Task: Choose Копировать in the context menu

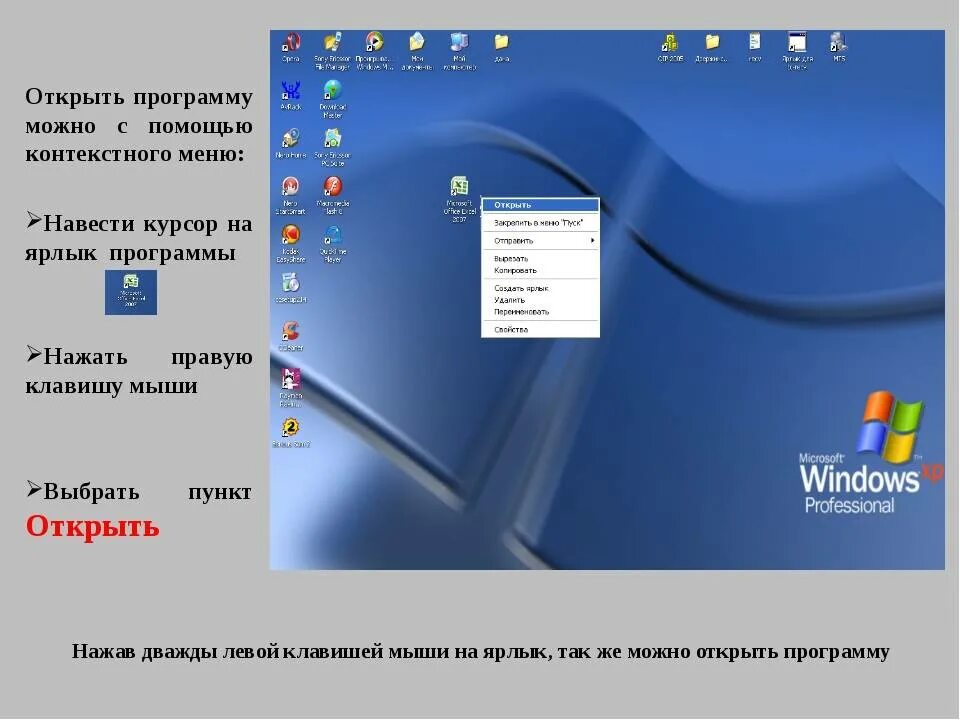Action: pos(541,270)
